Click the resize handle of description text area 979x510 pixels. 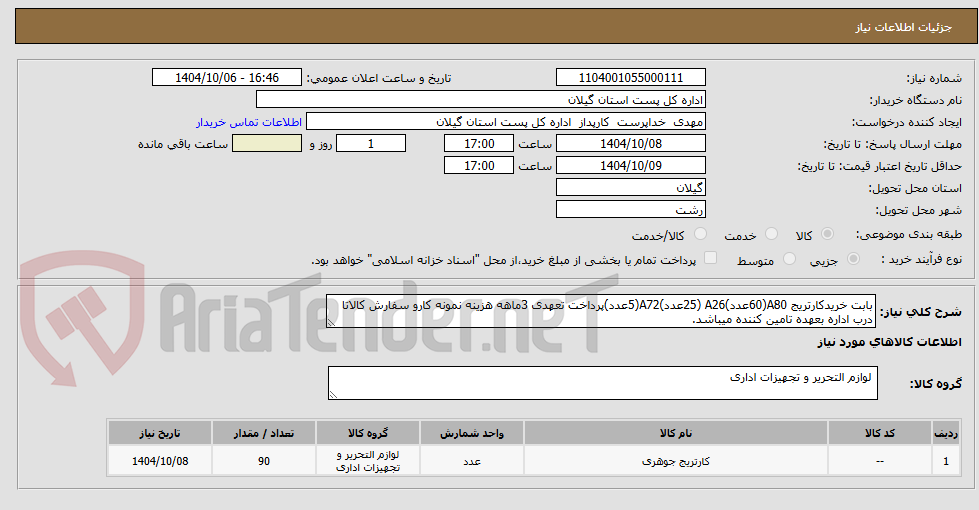tap(332, 323)
